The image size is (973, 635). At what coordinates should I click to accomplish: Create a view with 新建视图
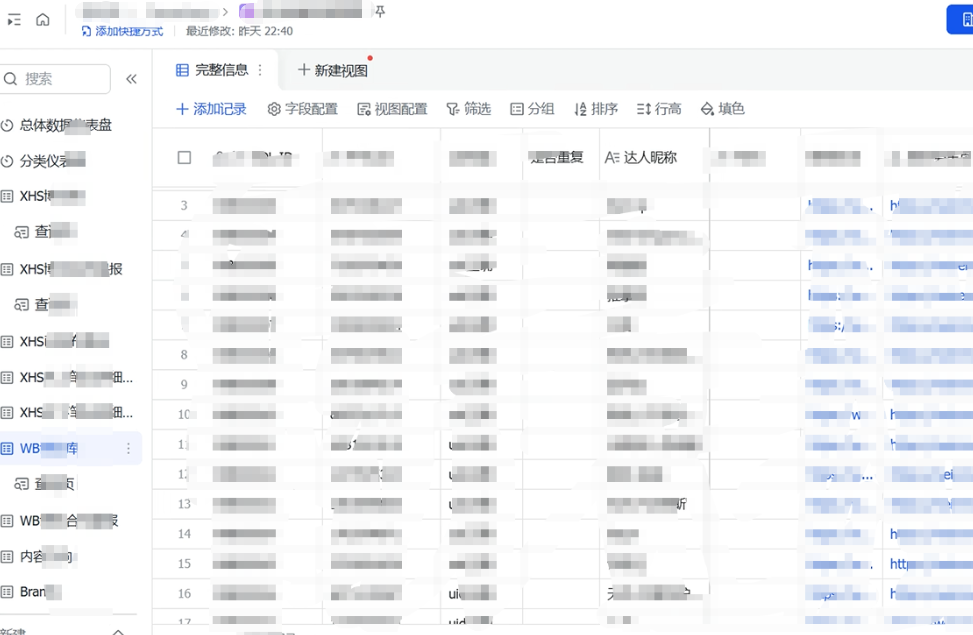[x=333, y=70]
